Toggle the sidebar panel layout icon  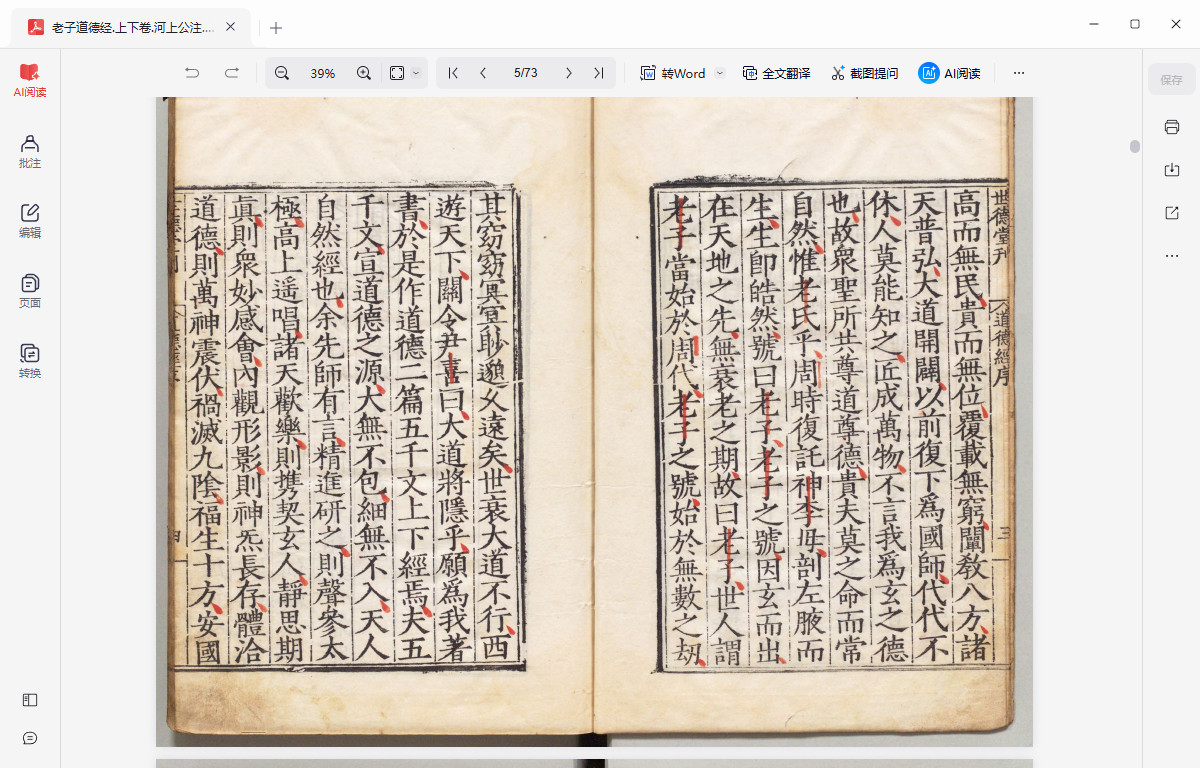[30, 701]
